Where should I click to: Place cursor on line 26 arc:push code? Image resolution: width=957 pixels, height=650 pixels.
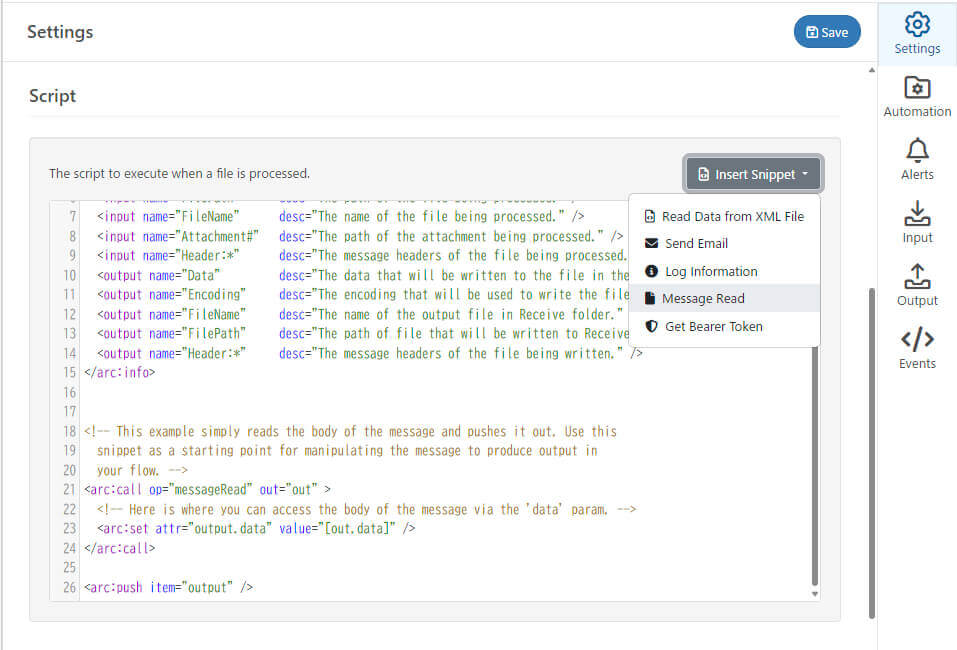pos(168,587)
